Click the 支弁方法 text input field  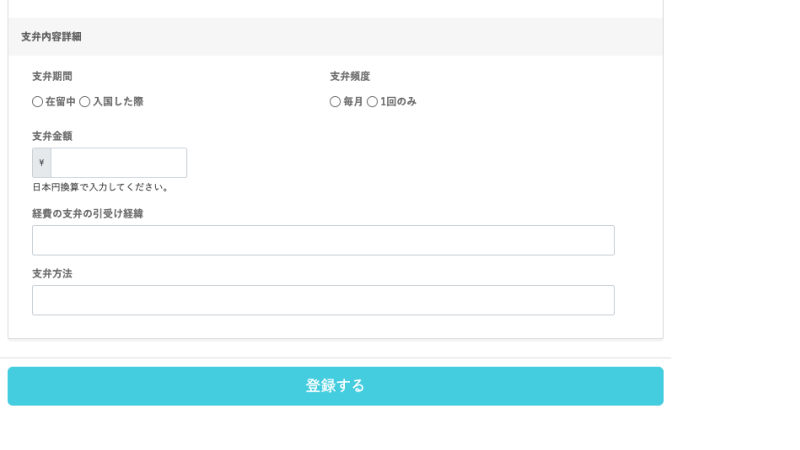click(x=323, y=300)
